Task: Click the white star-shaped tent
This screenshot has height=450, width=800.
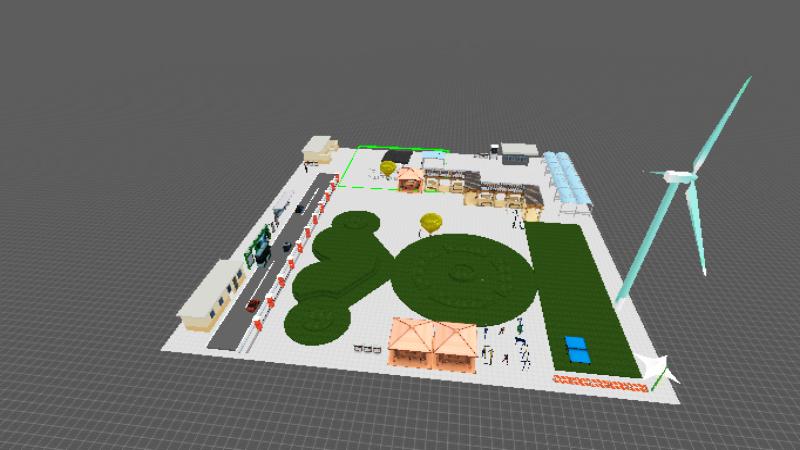Action: click(658, 370)
